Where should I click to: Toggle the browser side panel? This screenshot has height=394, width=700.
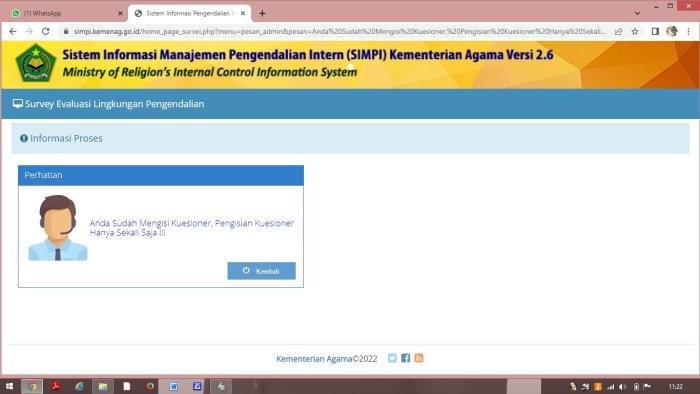[x=655, y=31]
